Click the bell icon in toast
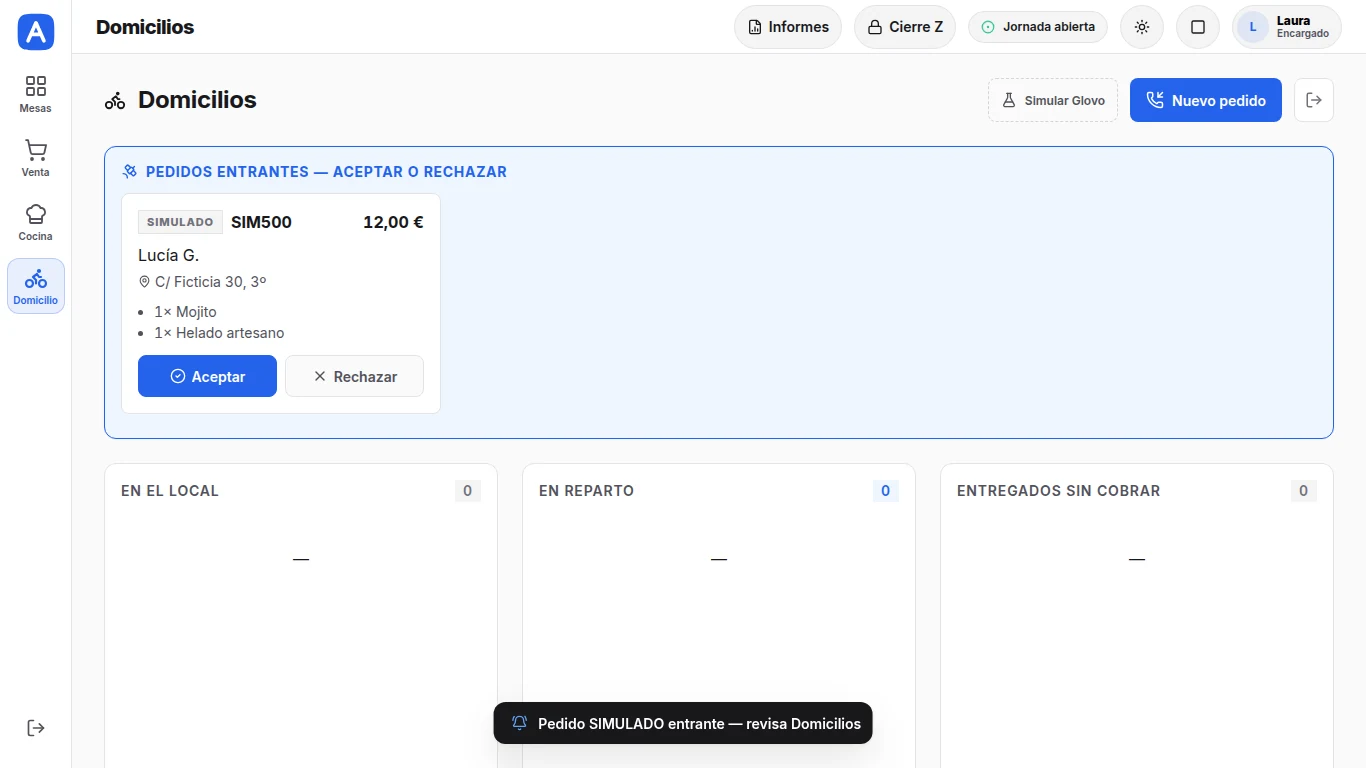The width and height of the screenshot is (1366, 768). (x=519, y=723)
